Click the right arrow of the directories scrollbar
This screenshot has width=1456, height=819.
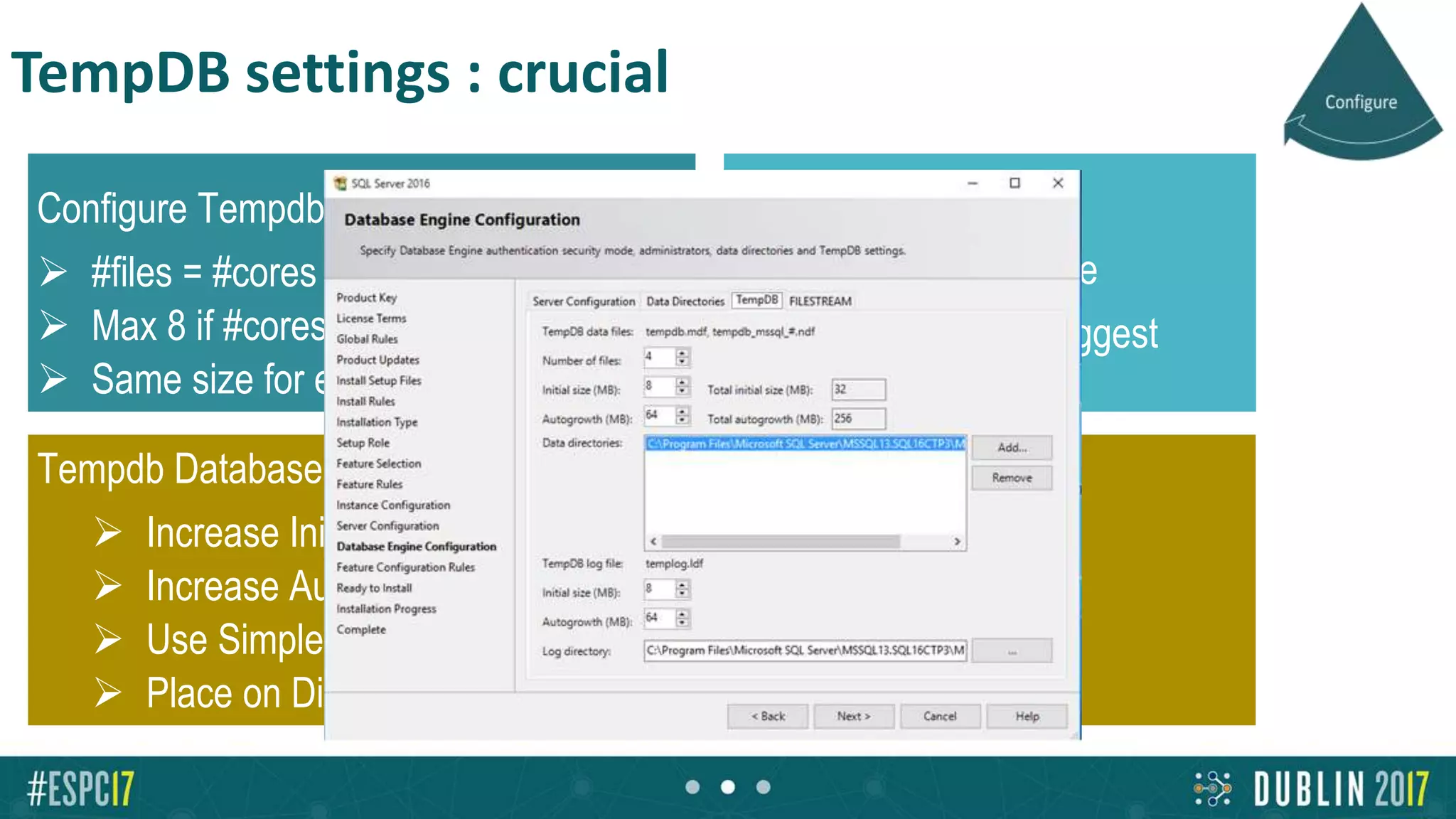point(957,542)
